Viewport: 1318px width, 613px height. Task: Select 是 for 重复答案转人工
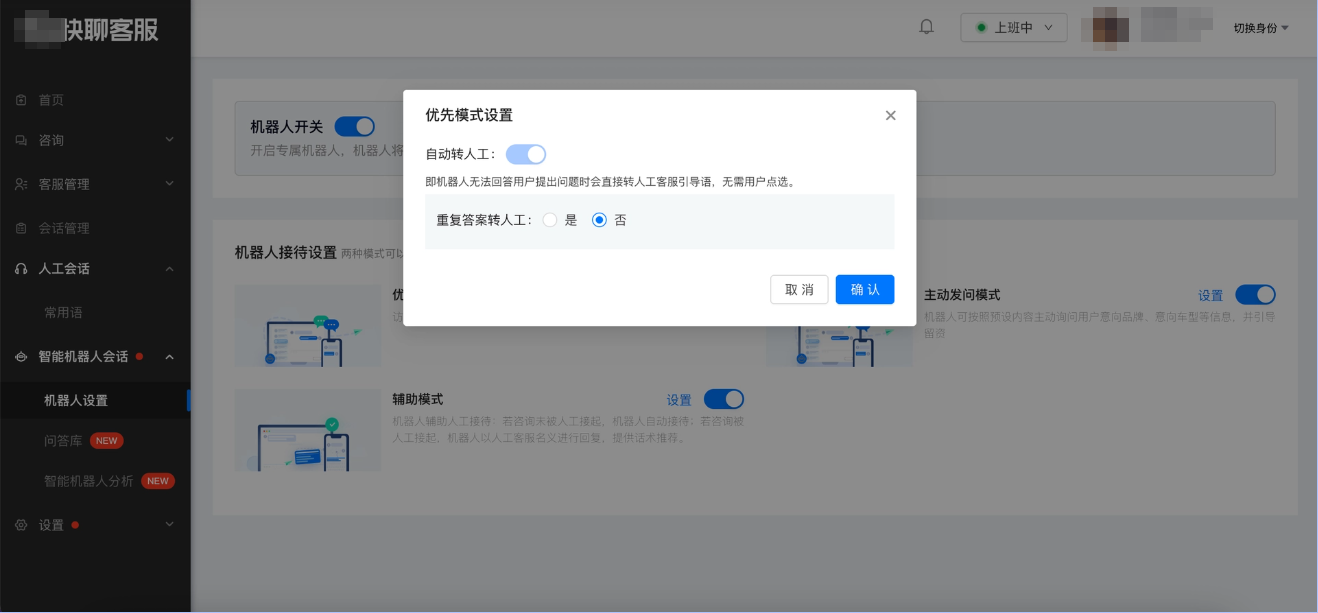pos(550,219)
